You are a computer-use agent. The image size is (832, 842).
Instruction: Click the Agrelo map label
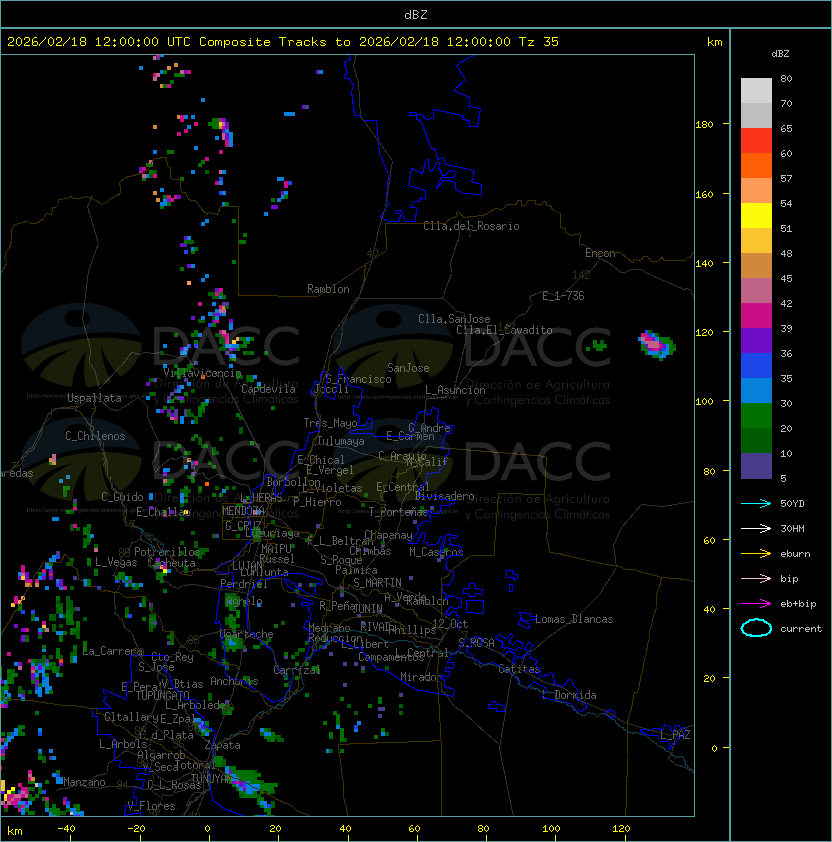pos(244,601)
